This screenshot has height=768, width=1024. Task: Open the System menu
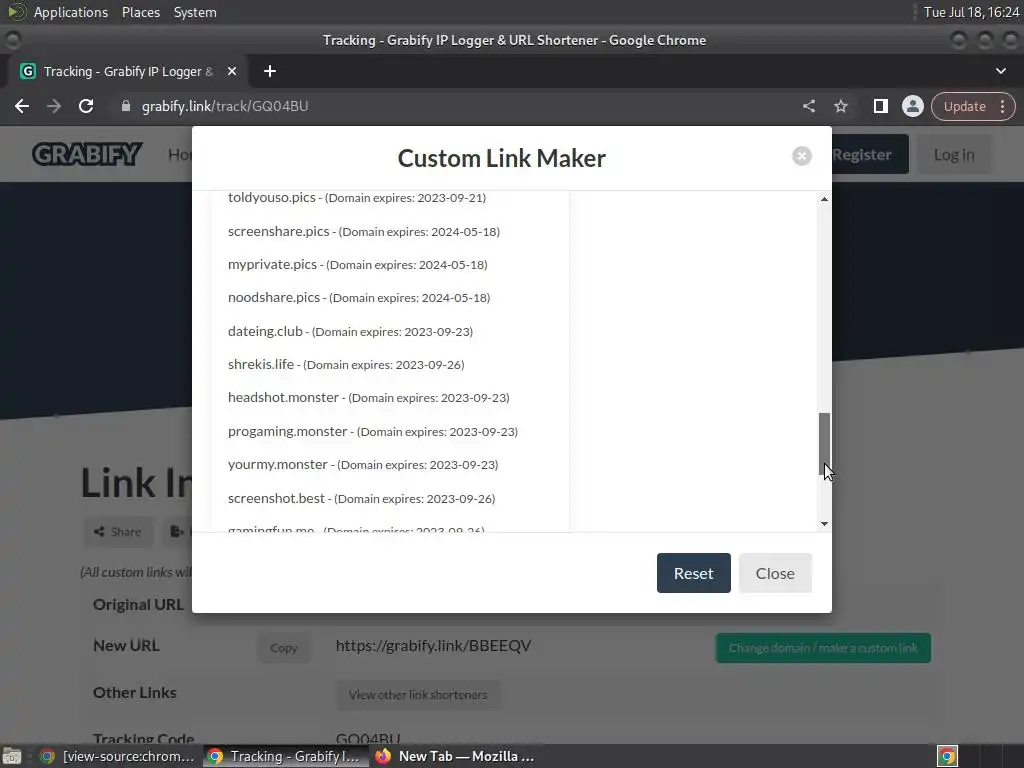(x=195, y=12)
